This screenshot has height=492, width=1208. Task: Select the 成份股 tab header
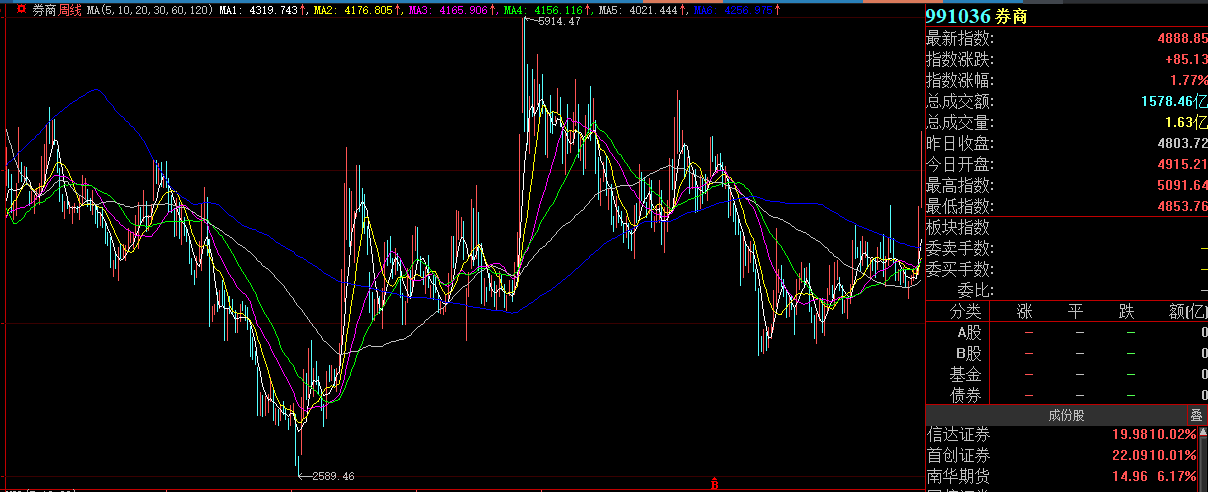[x=1065, y=415]
